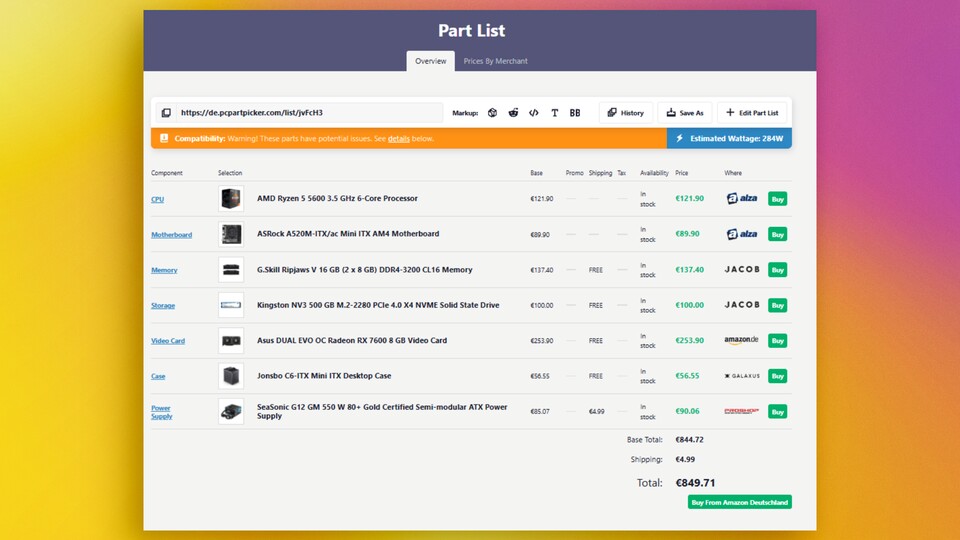Viewport: 960px width, 540px height.
Task: Select the plain text markup icon
Action: point(555,113)
